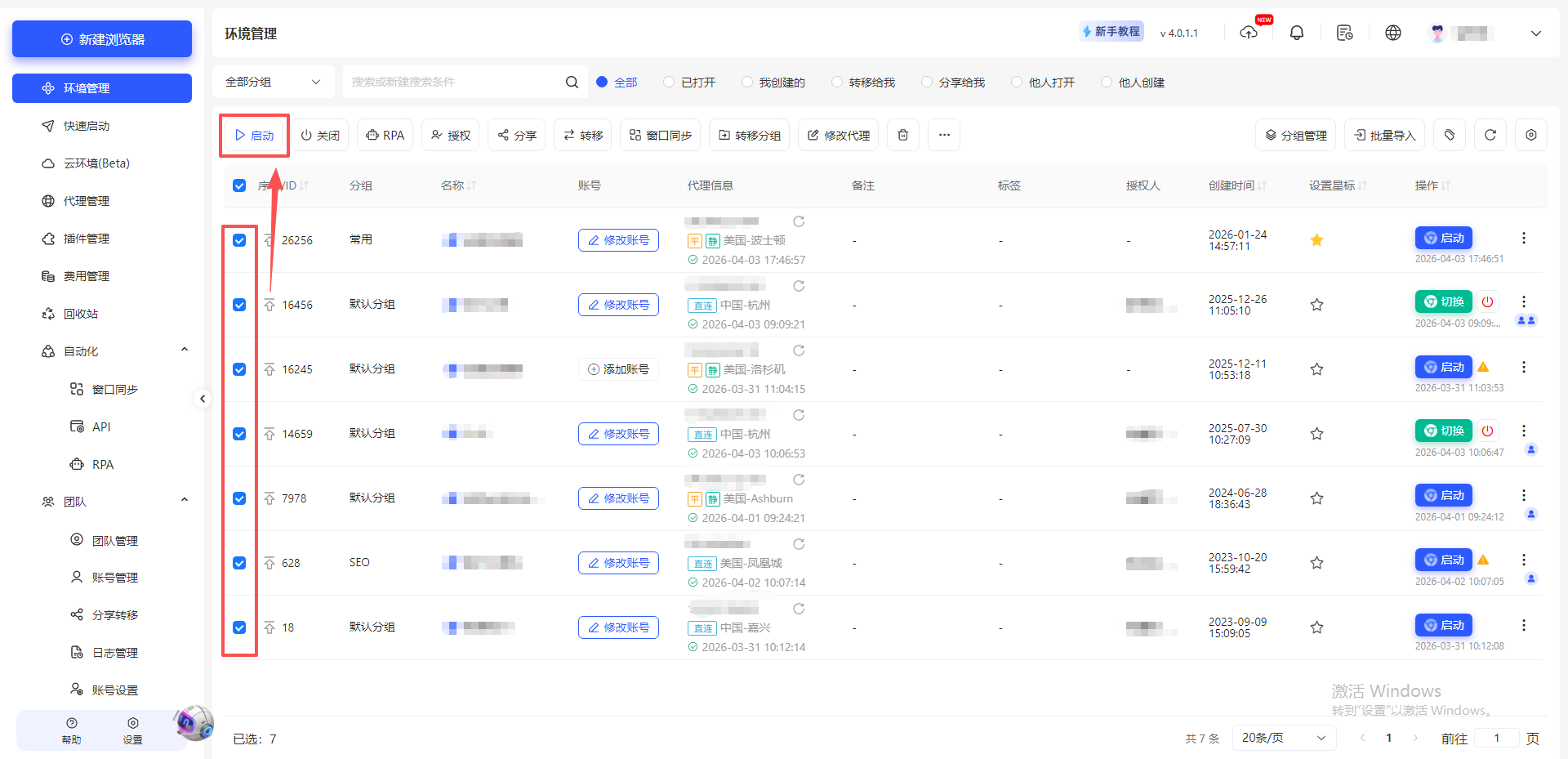Refresh the environment list with refresh icon
Image resolution: width=1568 pixels, height=759 pixels.
coord(1490,135)
